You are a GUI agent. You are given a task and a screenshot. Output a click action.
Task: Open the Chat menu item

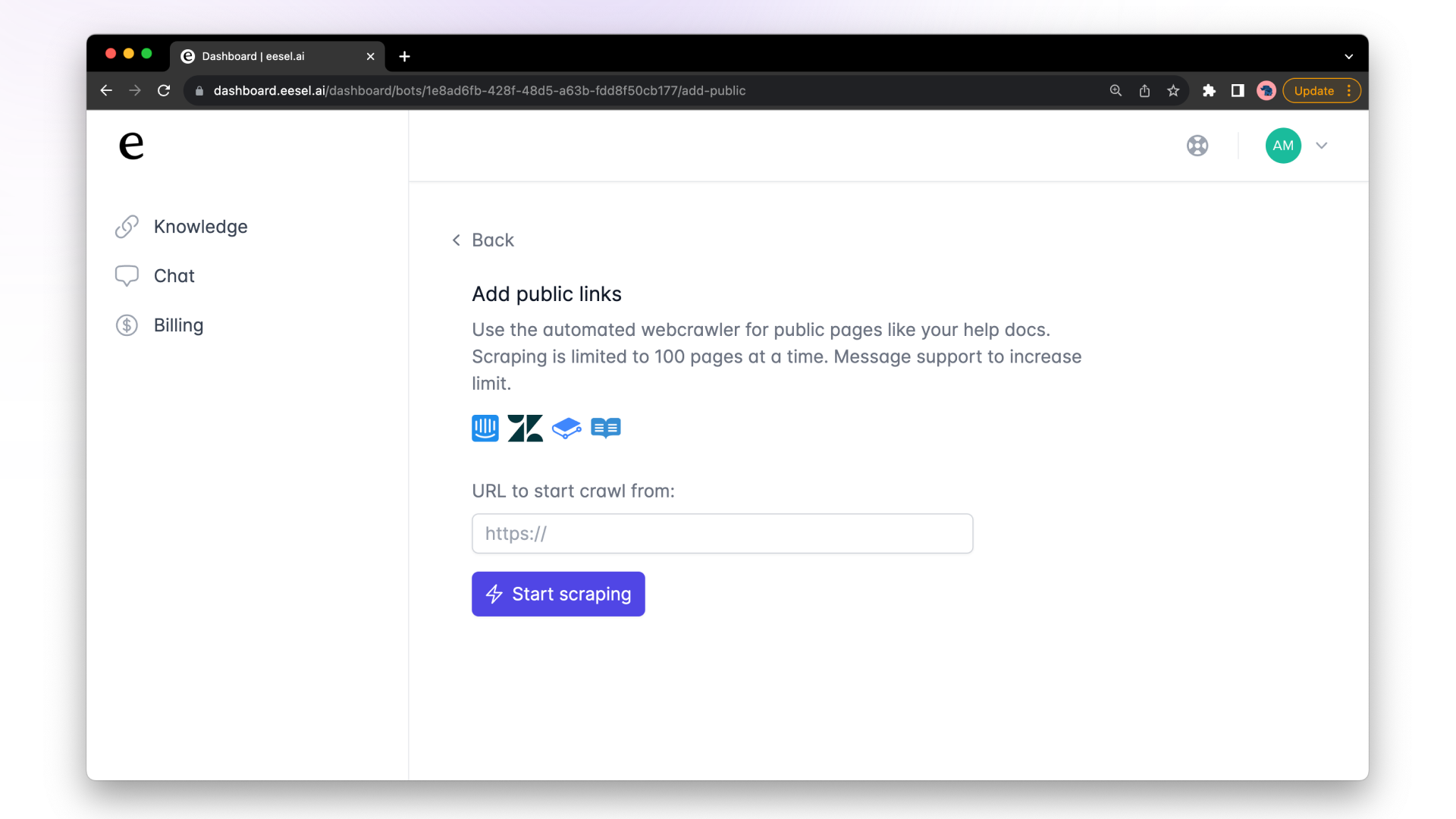click(x=174, y=275)
